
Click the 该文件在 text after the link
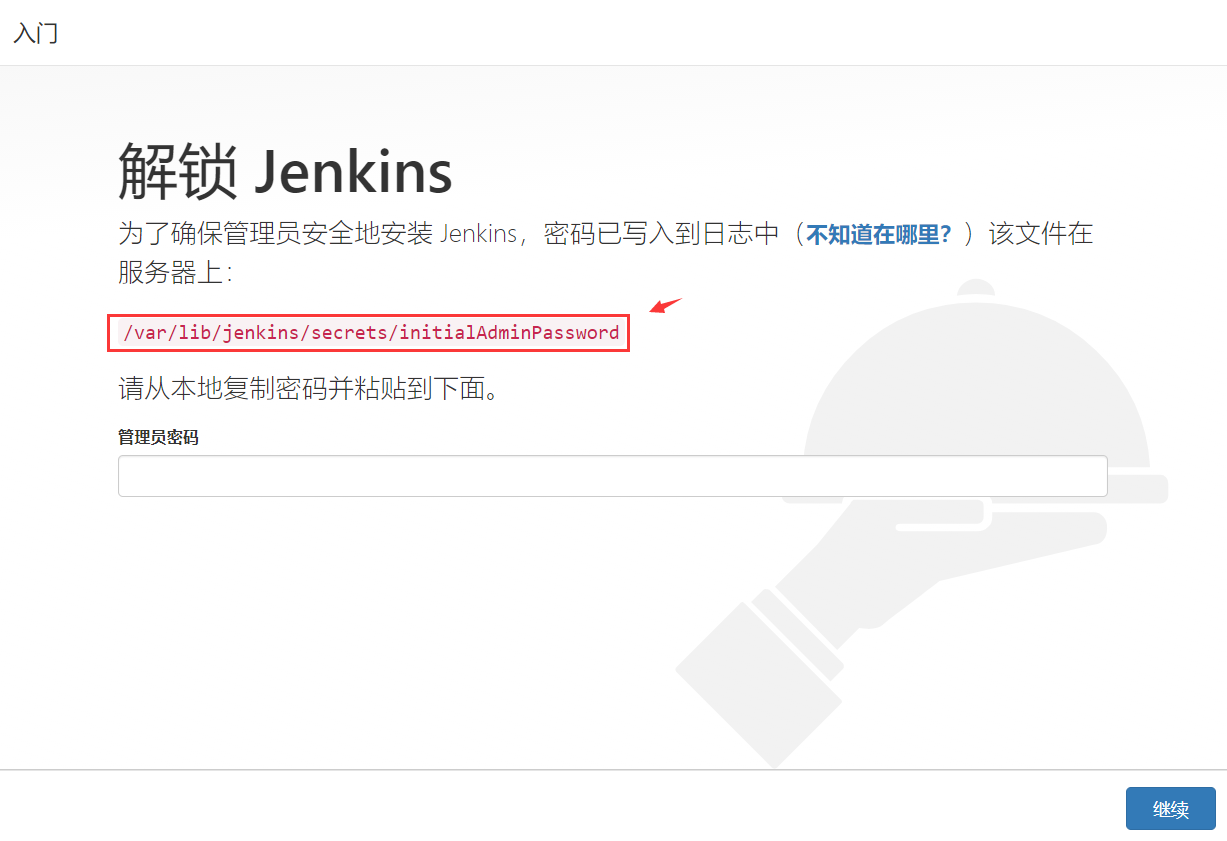tap(1041, 235)
